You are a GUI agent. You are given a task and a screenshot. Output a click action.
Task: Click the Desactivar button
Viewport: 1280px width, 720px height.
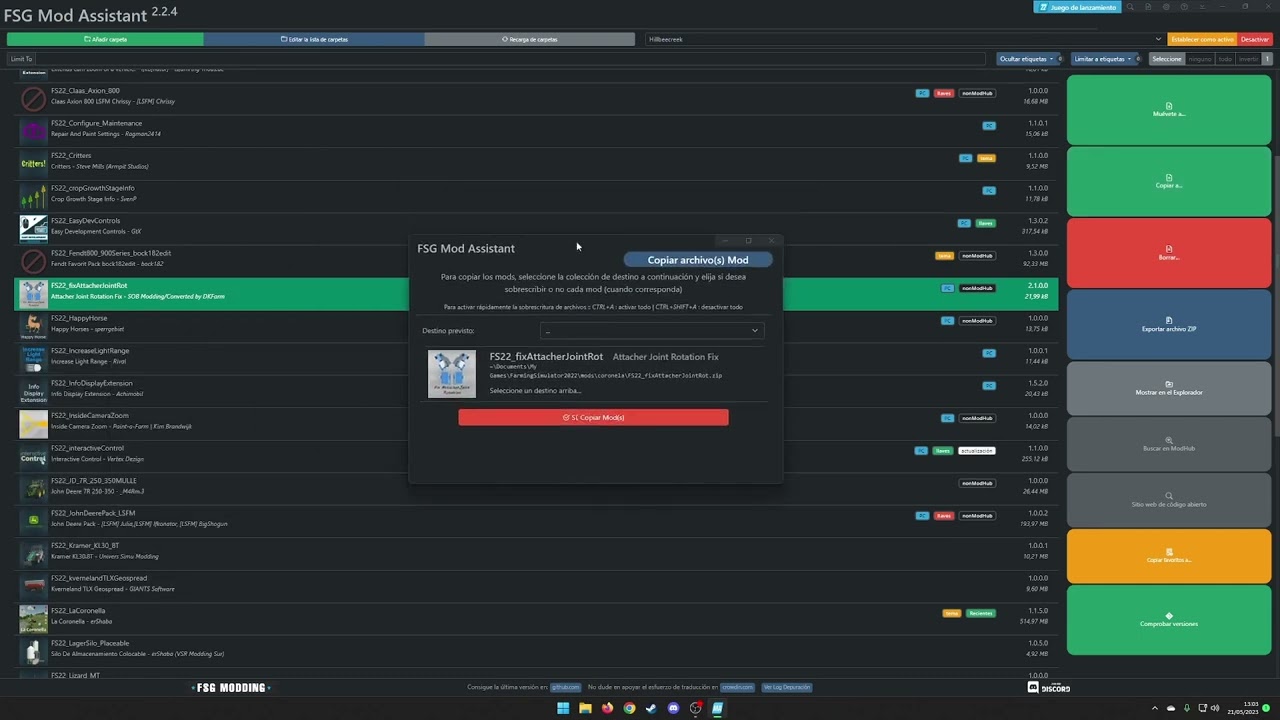pos(1255,39)
